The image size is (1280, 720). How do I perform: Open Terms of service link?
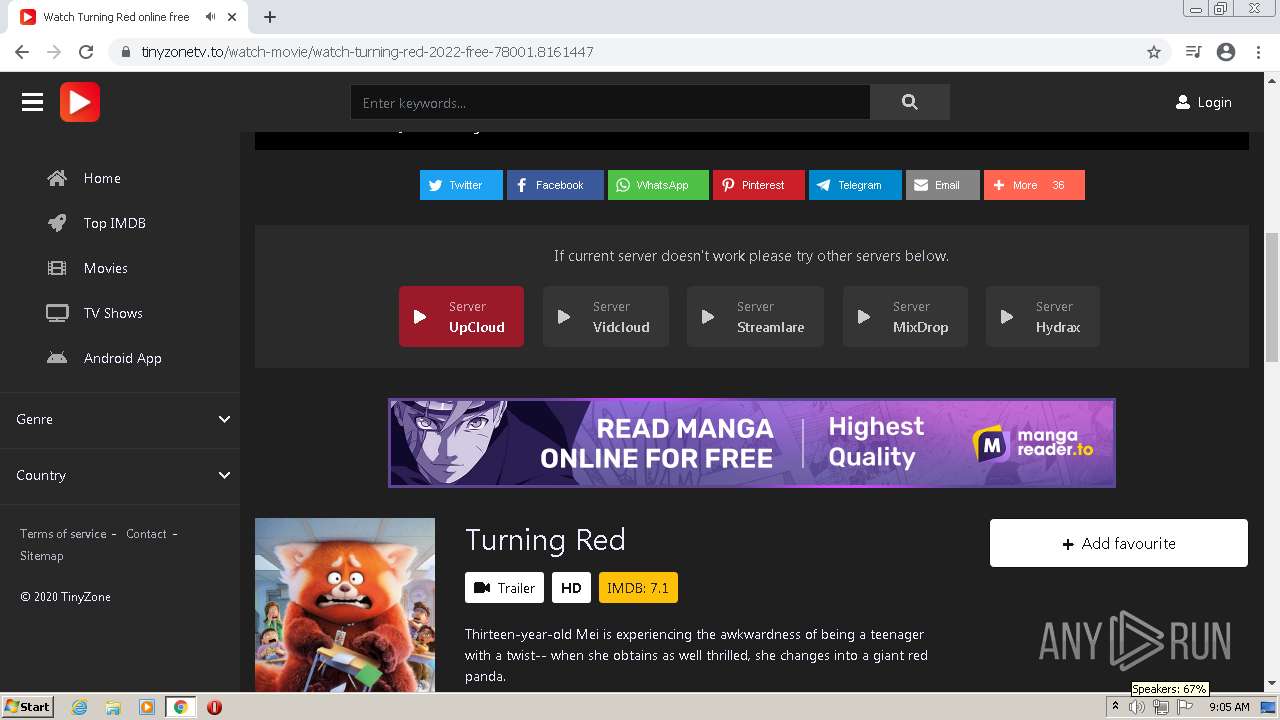(63, 534)
